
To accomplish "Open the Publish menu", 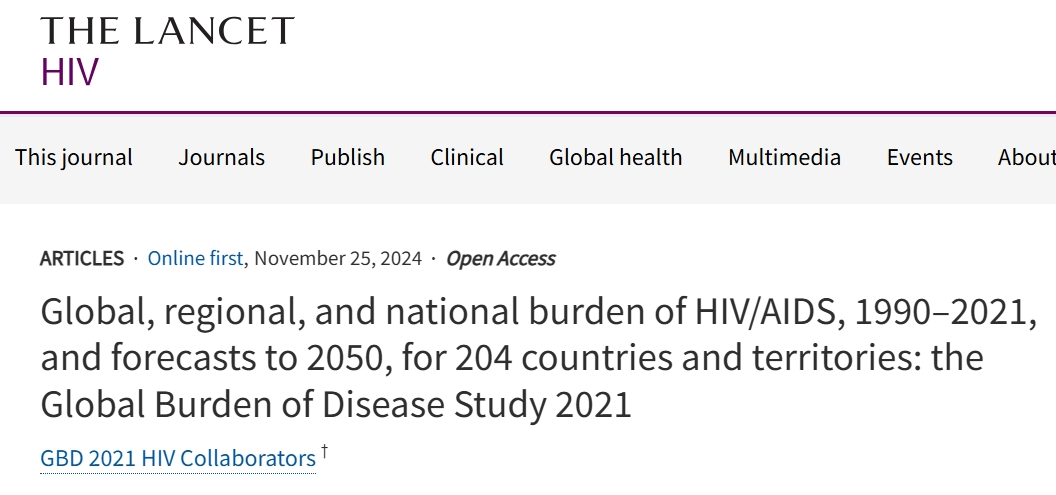I will click(x=347, y=157).
